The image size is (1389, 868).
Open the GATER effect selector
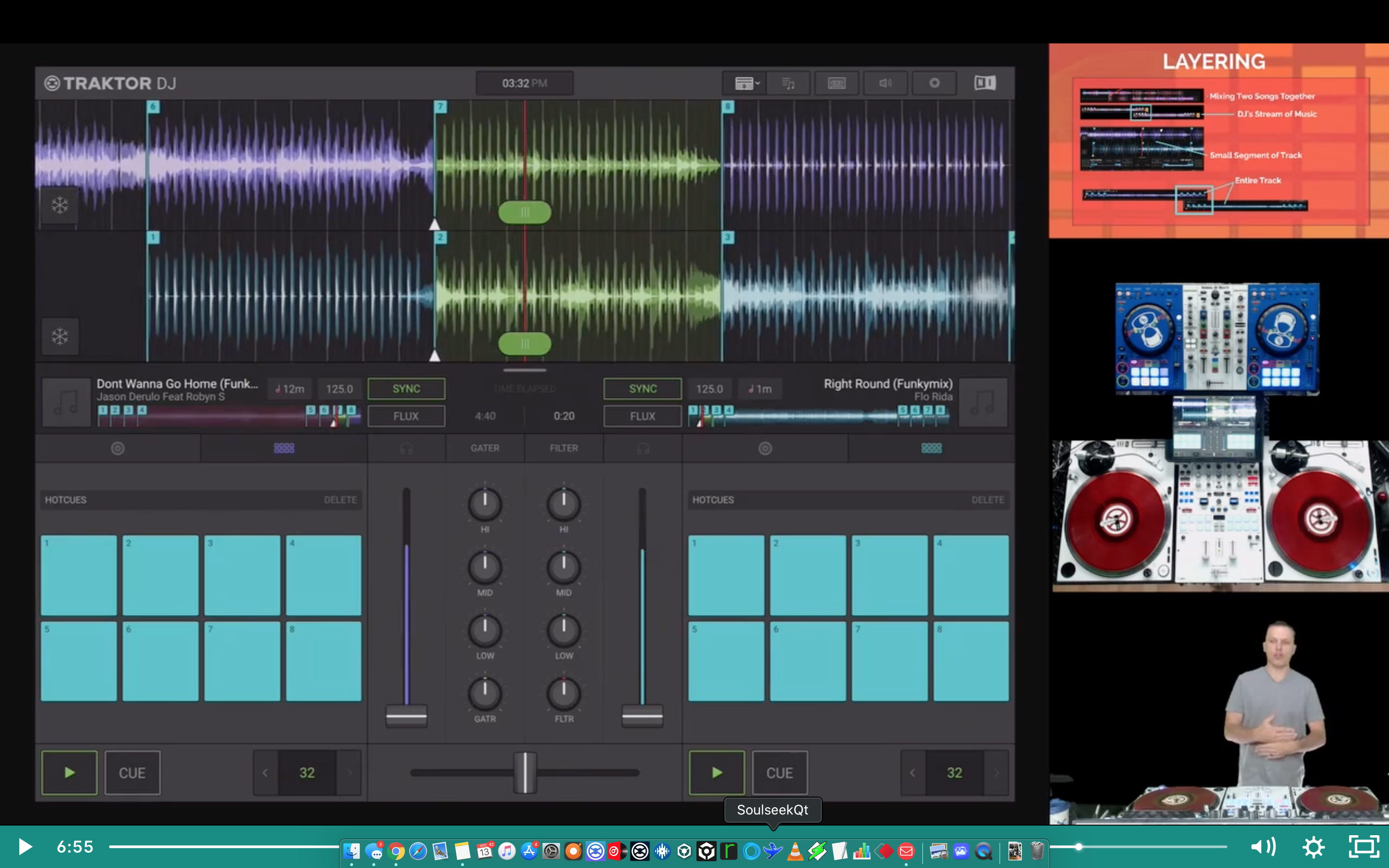pos(485,448)
